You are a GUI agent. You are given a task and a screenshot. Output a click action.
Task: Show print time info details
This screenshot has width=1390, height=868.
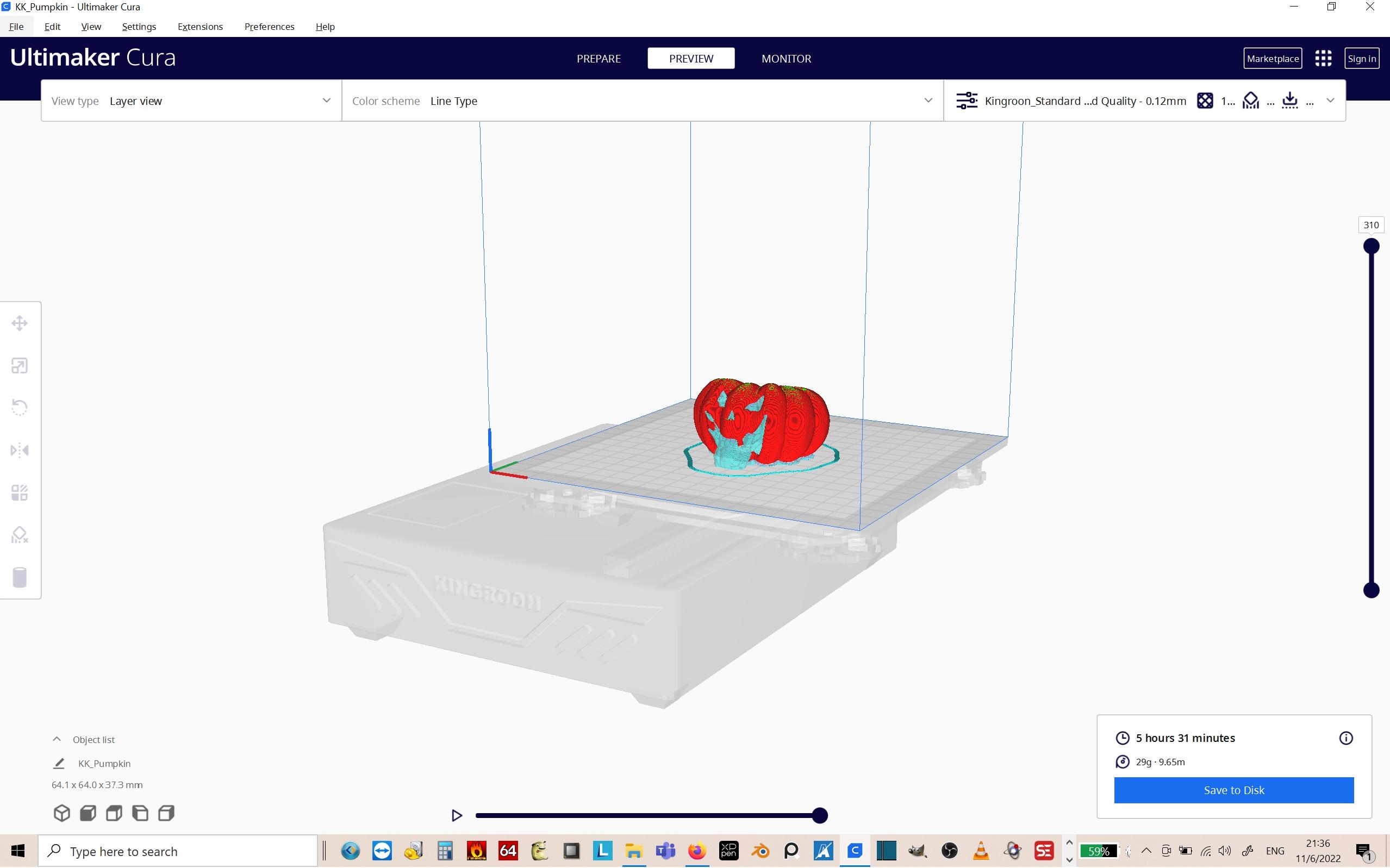click(1346, 738)
